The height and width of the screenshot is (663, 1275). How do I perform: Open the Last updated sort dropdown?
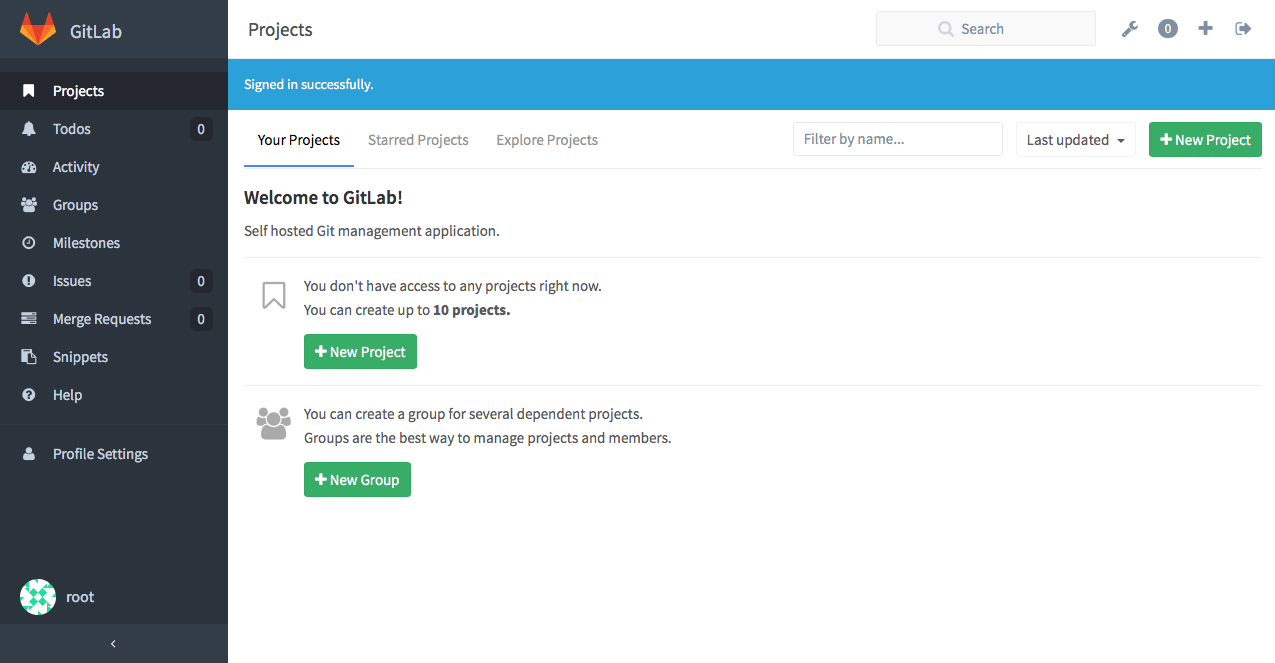click(x=1075, y=139)
